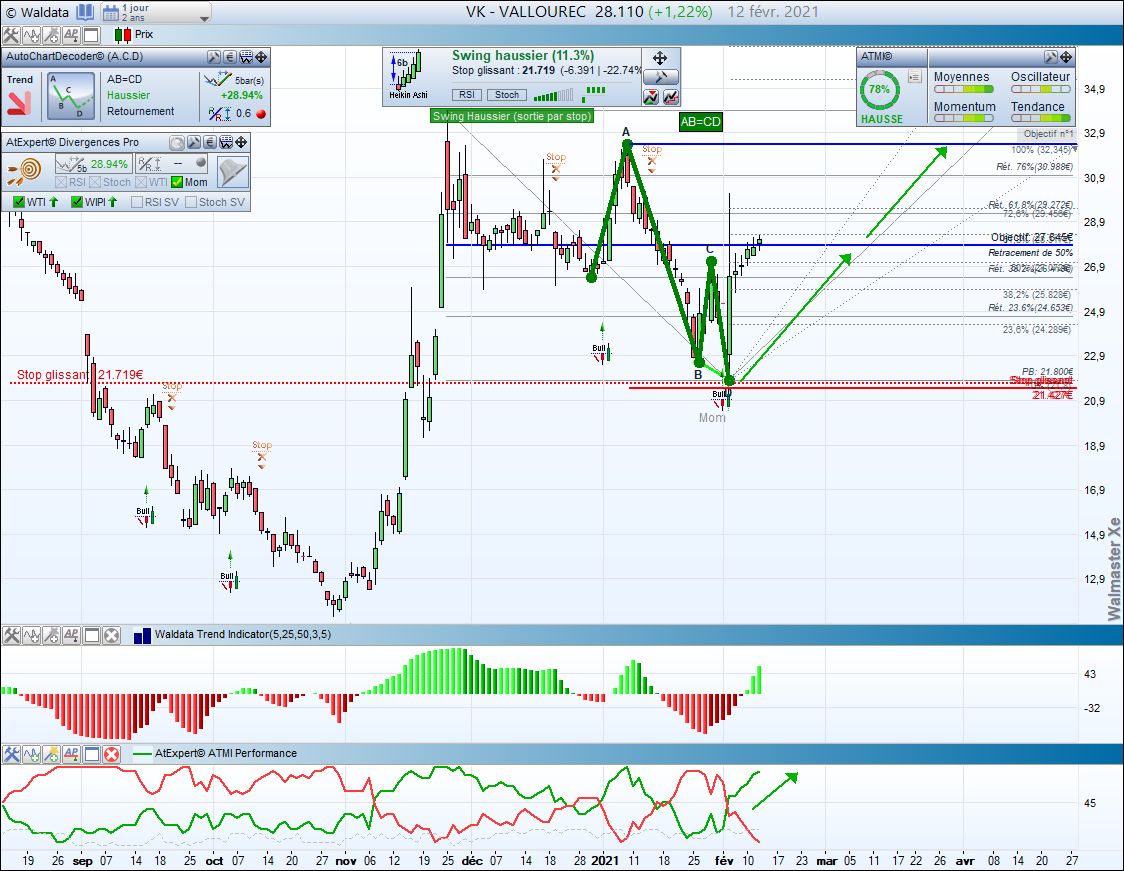Close the Waldata Trend Indicator pane
This screenshot has width=1124, height=871.
pos(111,635)
